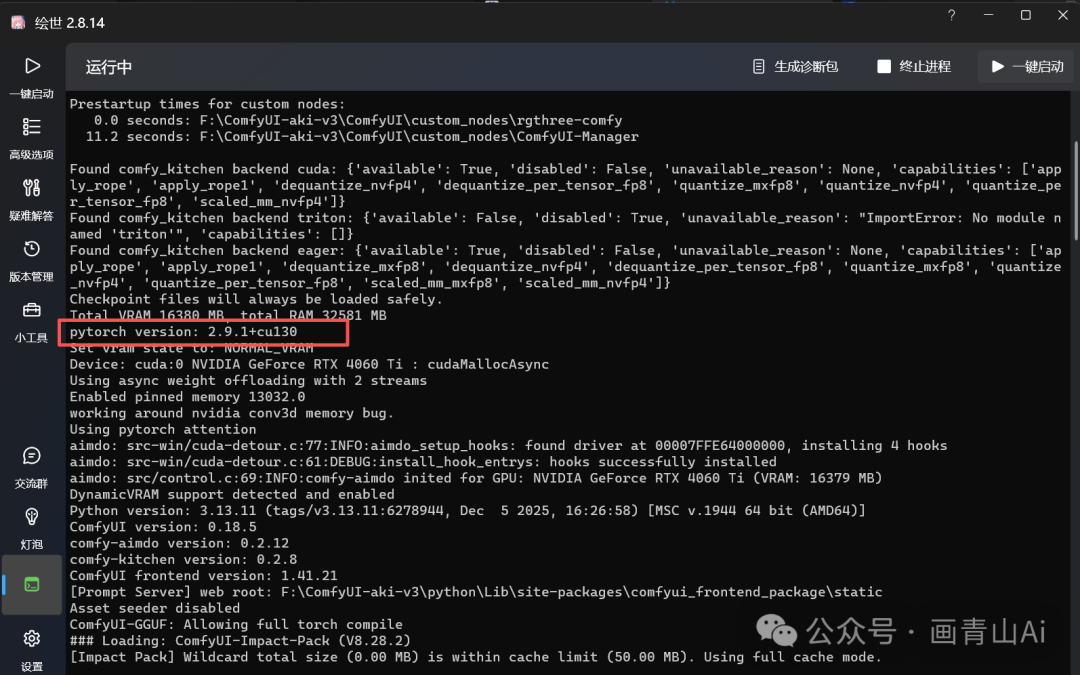Click the 绘世 app logo in title bar
1080x675 pixels.
(x=17, y=22)
